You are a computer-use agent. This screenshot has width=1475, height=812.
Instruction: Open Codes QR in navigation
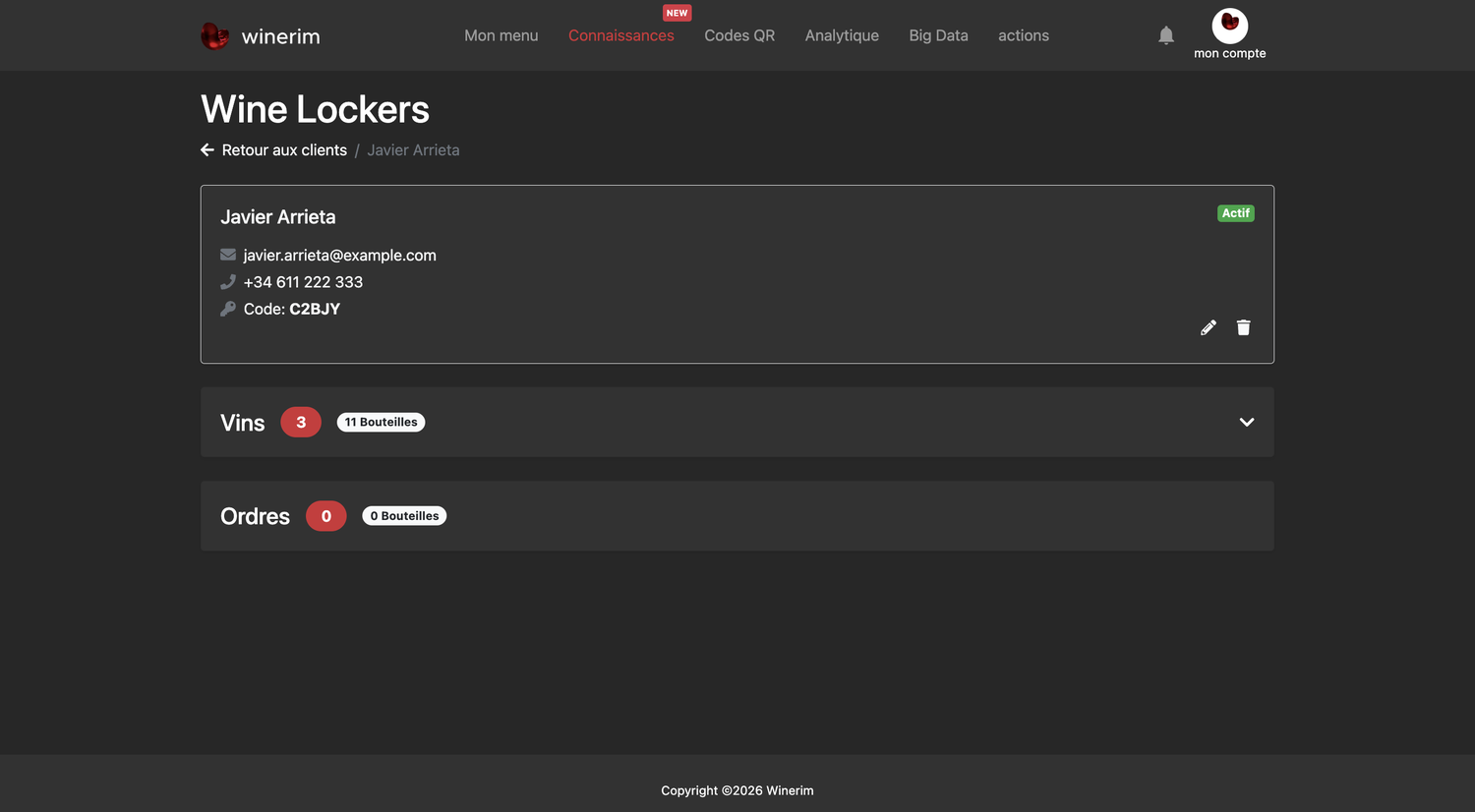pos(739,35)
